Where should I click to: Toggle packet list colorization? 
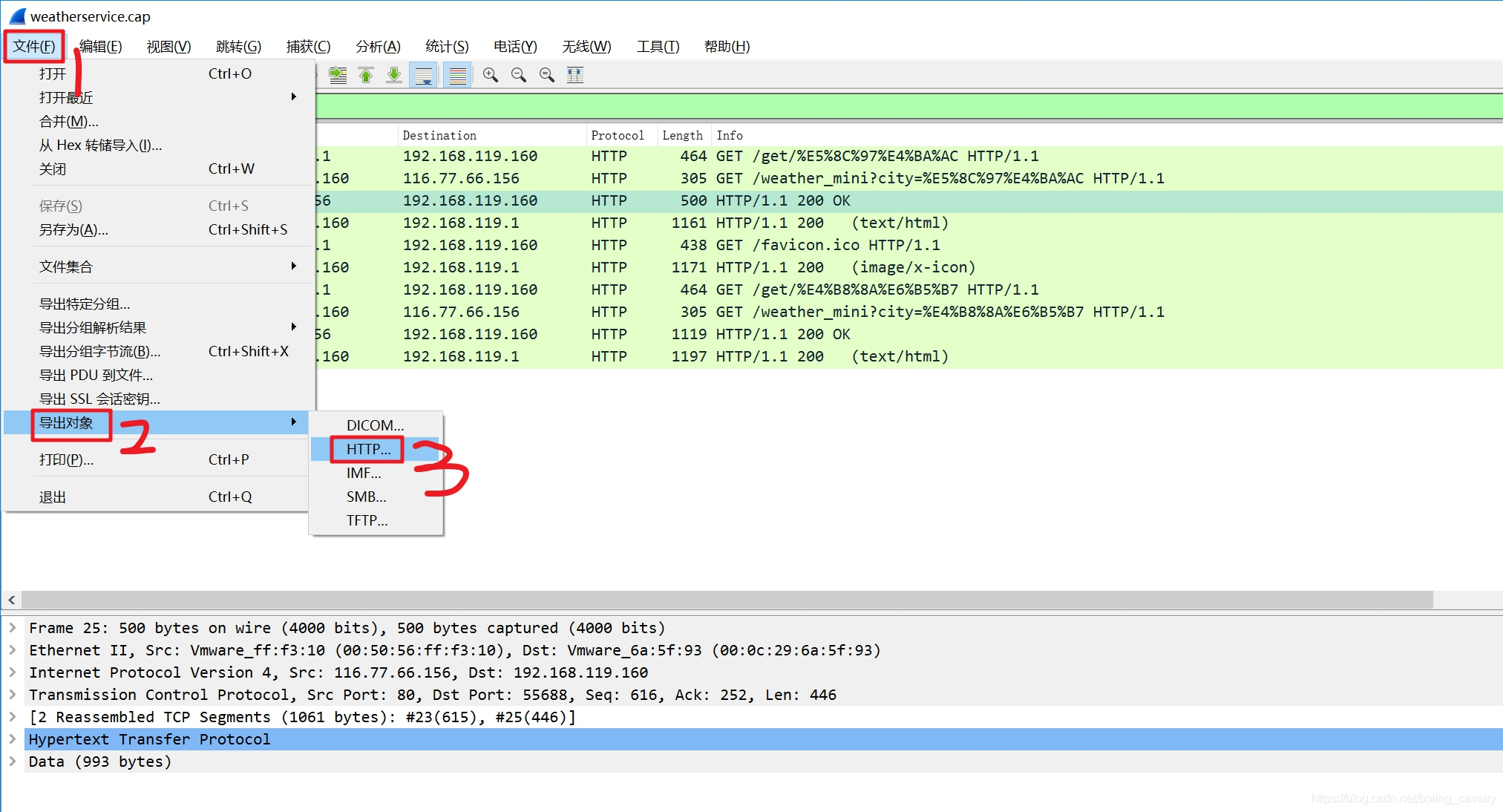[x=458, y=75]
